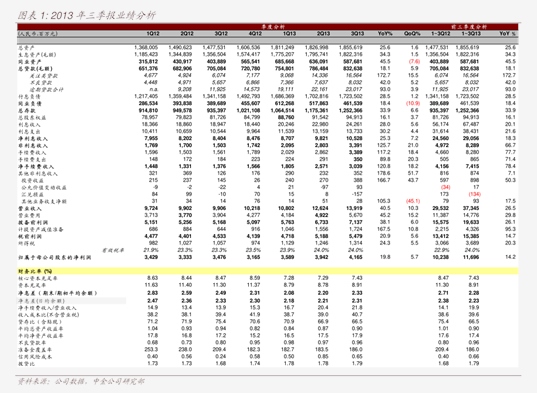Click the title '图表 1: 2013 年三季报业绩分析'

(x=87, y=15)
